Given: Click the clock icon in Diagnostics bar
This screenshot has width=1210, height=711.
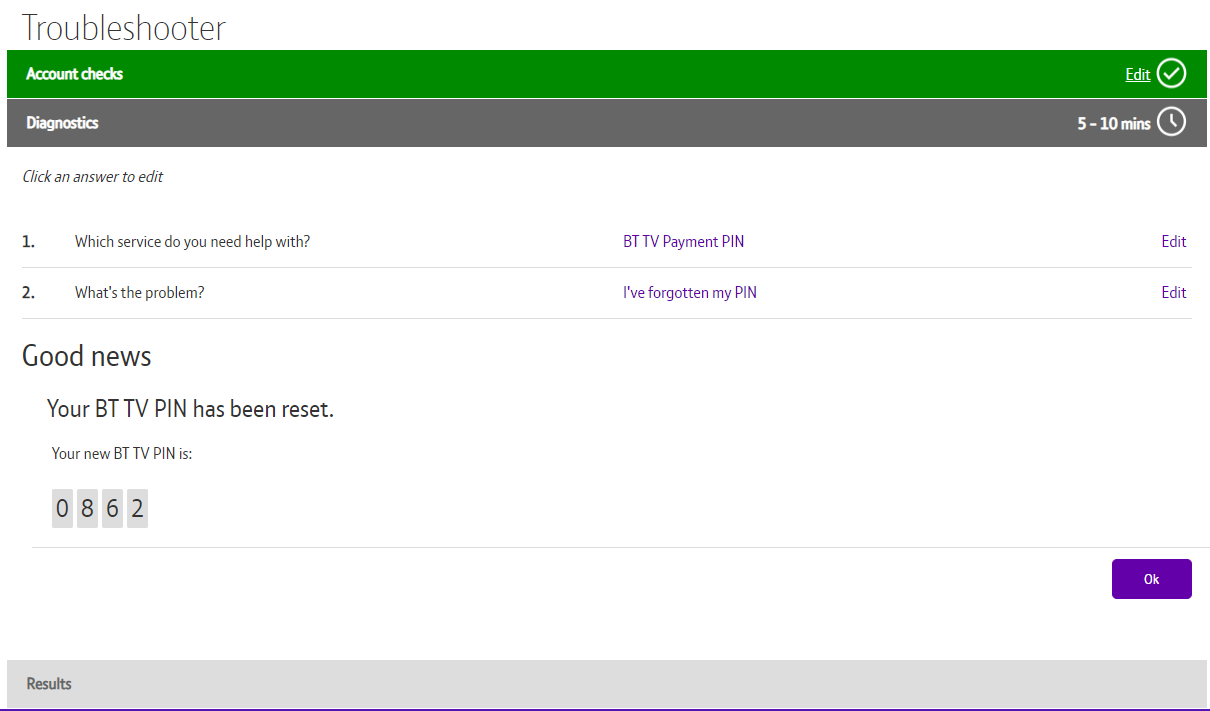Looking at the screenshot, I should pos(1171,123).
